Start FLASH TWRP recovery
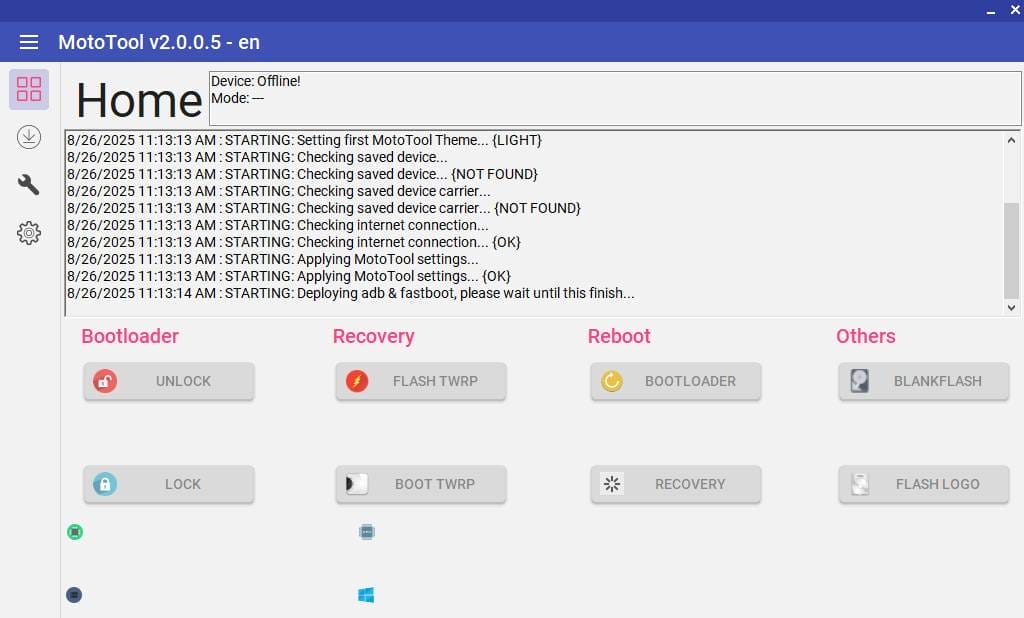The height and width of the screenshot is (618, 1024). point(421,381)
